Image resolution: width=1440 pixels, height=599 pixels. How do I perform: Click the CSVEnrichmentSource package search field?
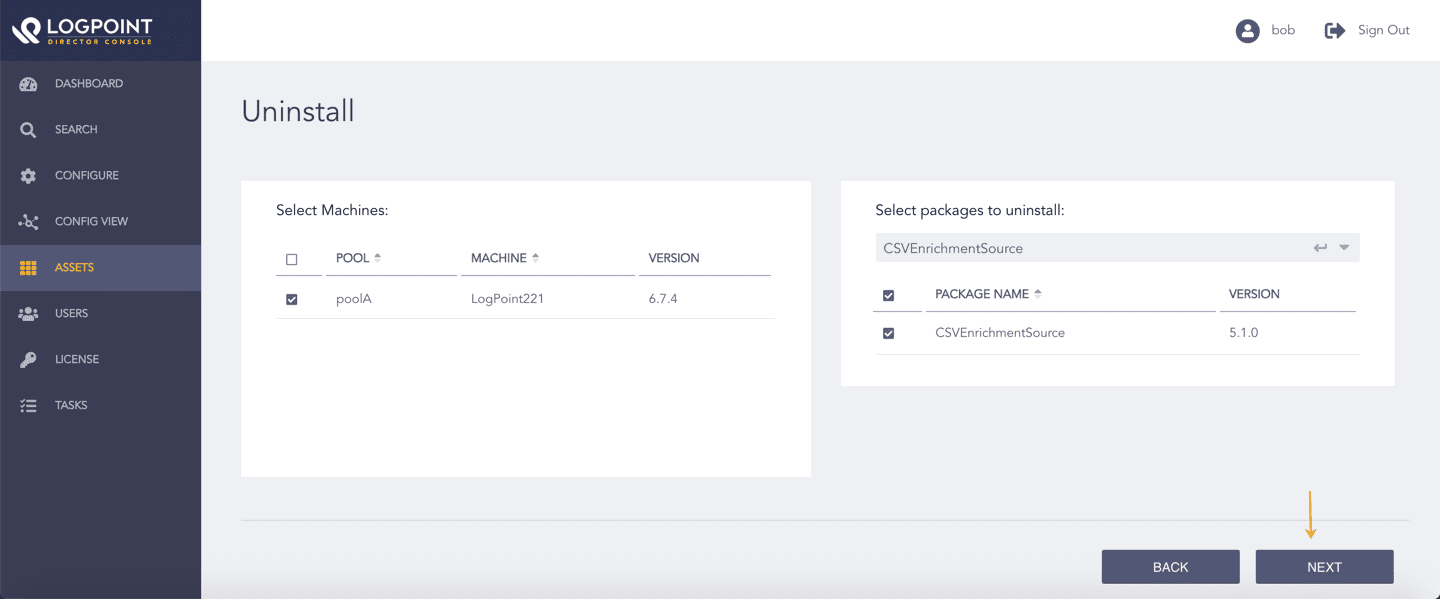[1090, 248]
